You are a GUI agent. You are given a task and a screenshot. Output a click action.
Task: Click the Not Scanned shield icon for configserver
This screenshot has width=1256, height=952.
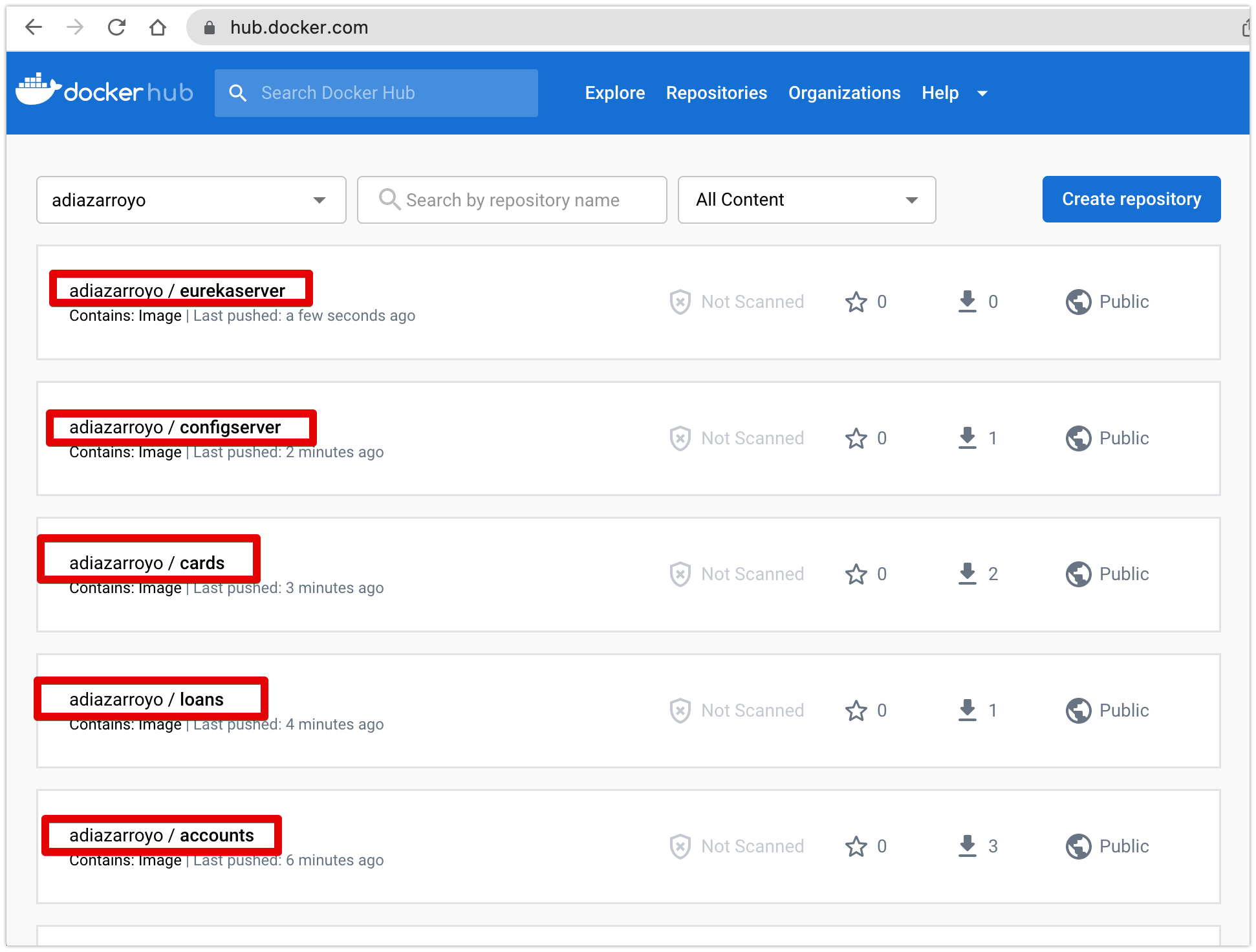click(680, 438)
